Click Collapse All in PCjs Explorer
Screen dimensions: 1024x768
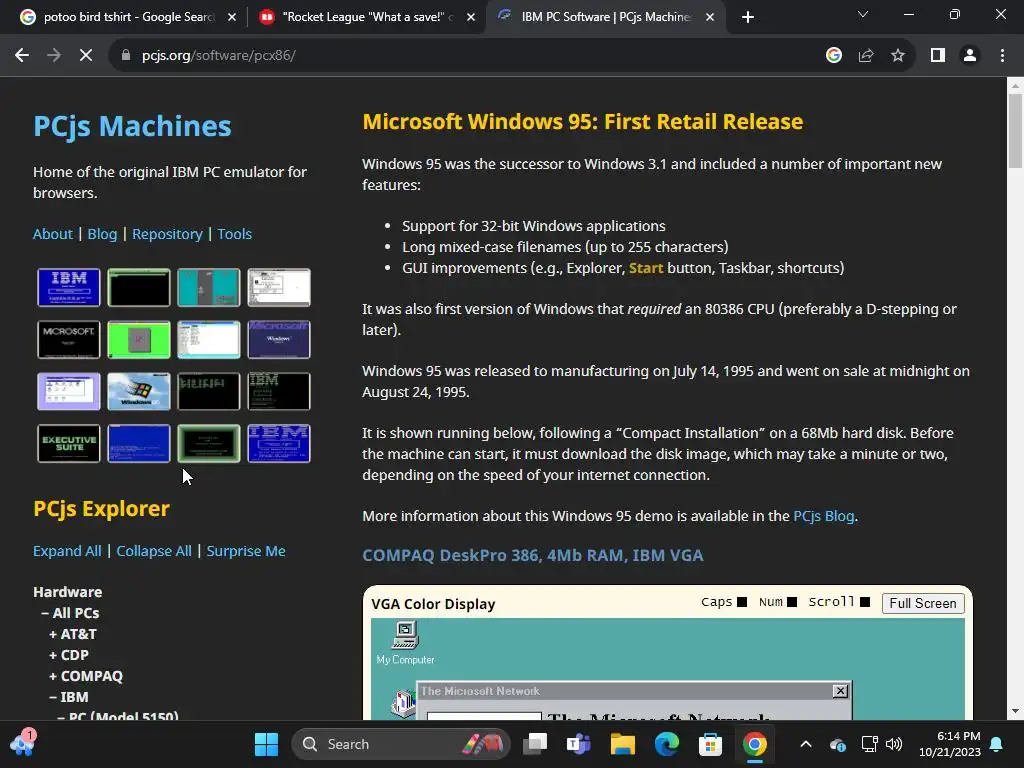pyautogui.click(x=154, y=551)
